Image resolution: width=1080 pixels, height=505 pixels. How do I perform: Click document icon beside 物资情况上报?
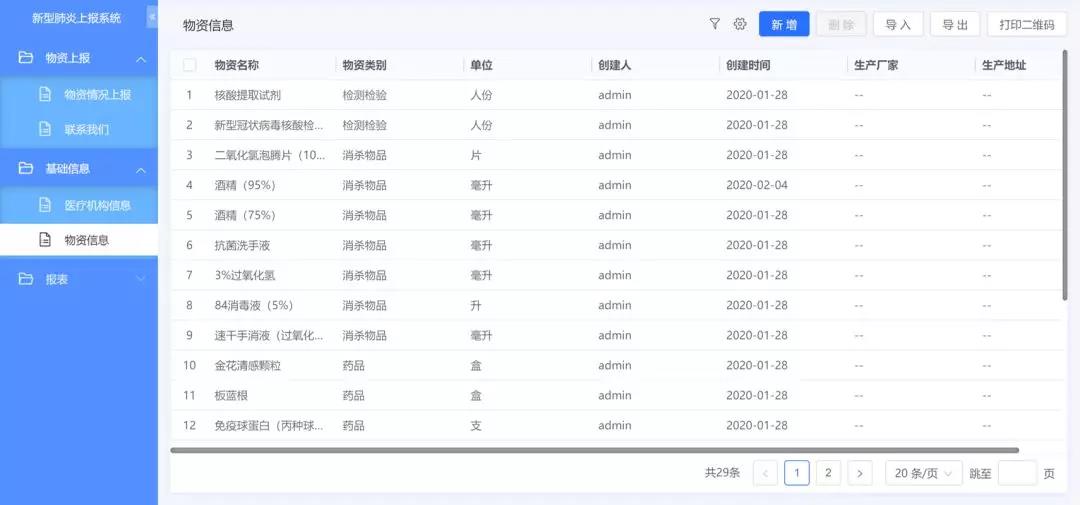[x=45, y=94]
